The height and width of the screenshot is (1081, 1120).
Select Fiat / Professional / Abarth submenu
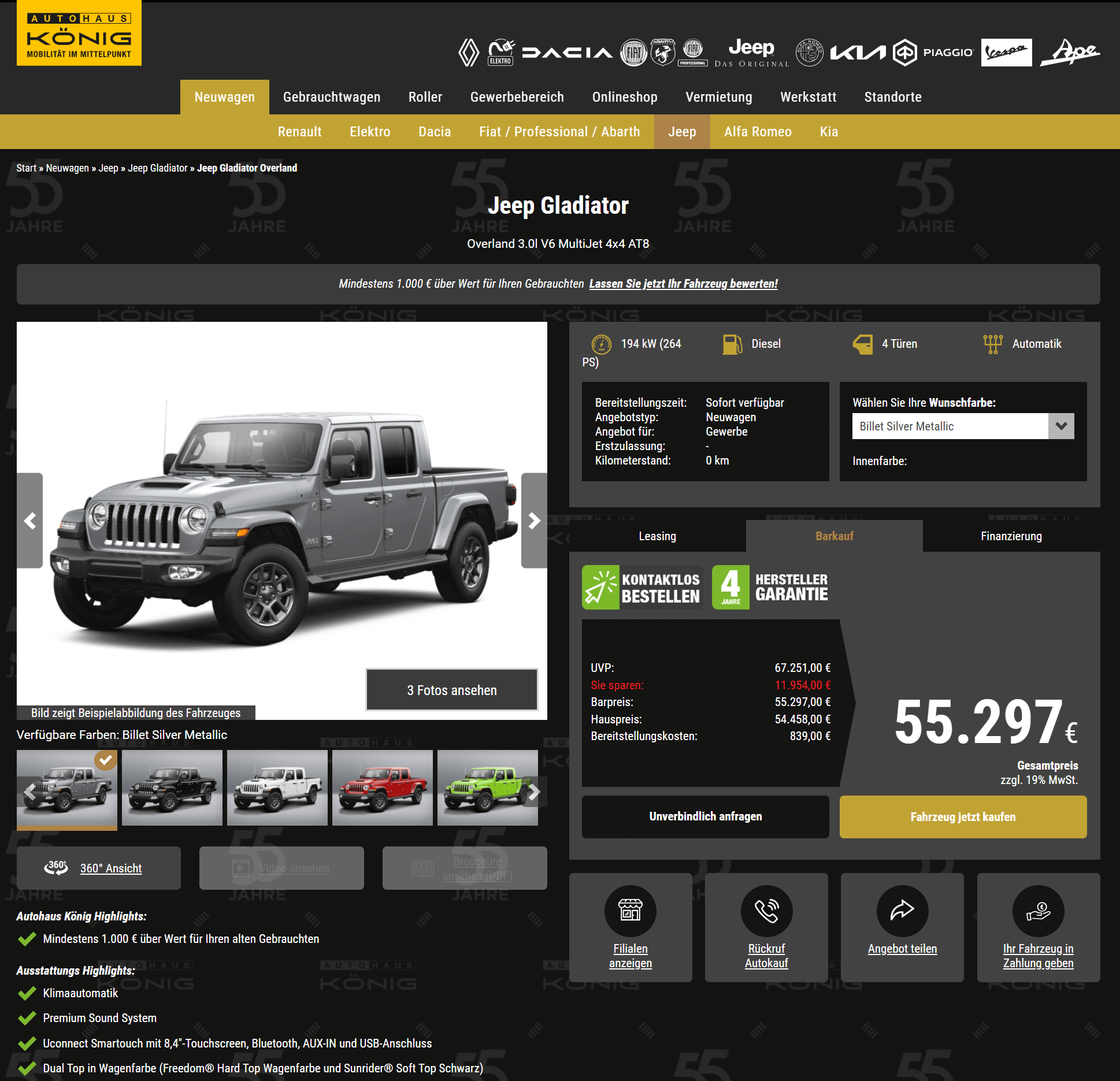[x=559, y=132]
